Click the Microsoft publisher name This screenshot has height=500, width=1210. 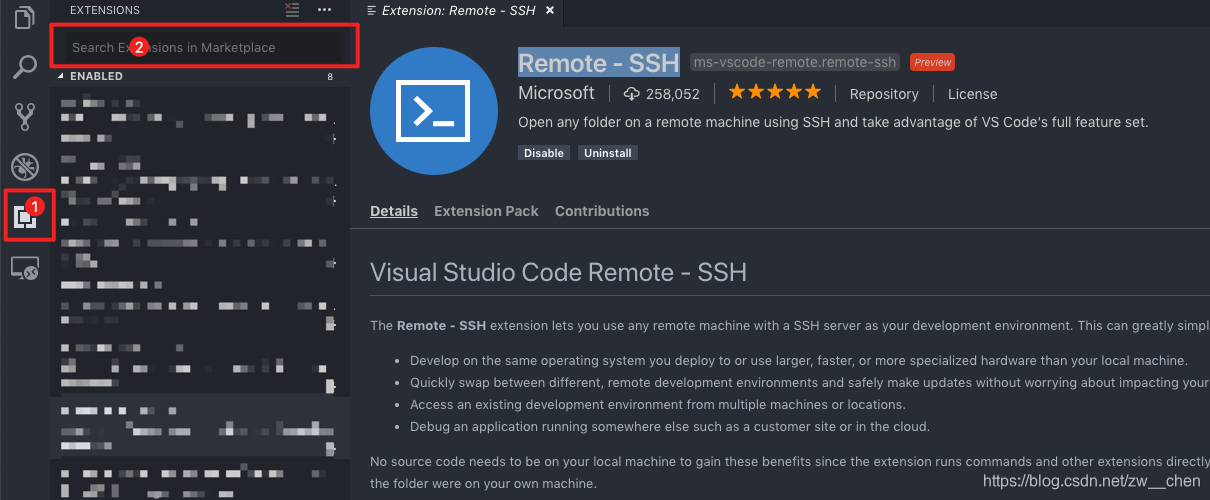point(556,93)
